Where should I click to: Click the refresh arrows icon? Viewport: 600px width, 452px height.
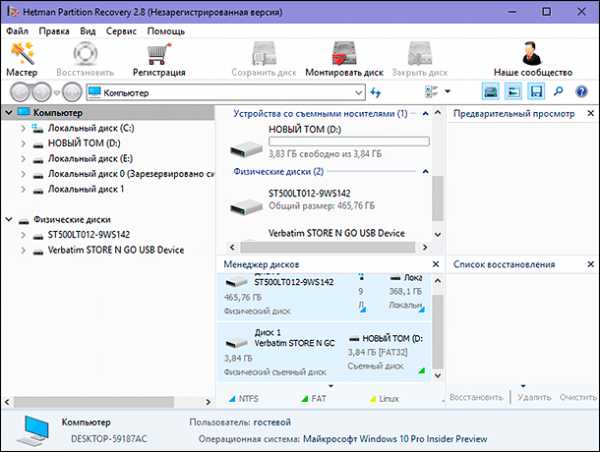click(x=376, y=92)
